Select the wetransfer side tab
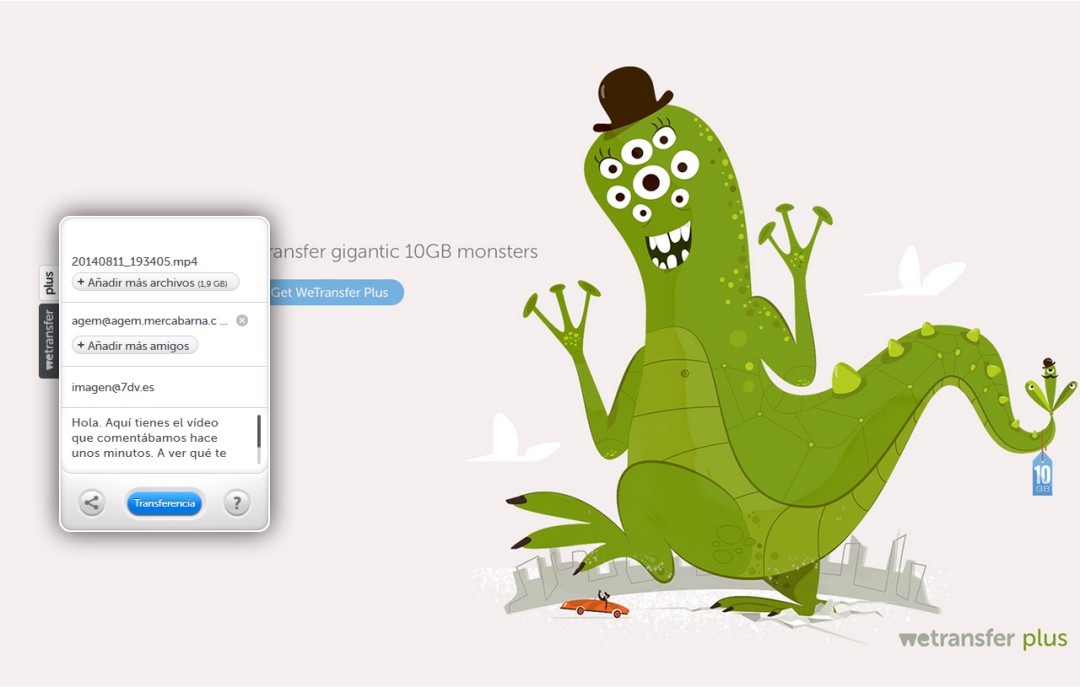The height and width of the screenshot is (687, 1080). click(x=49, y=340)
